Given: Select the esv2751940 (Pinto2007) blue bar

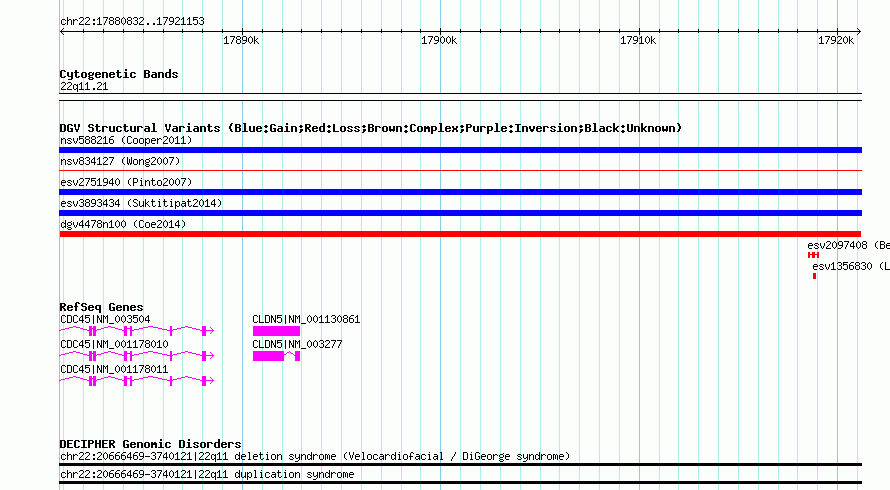Looking at the screenshot, I should (460, 192).
